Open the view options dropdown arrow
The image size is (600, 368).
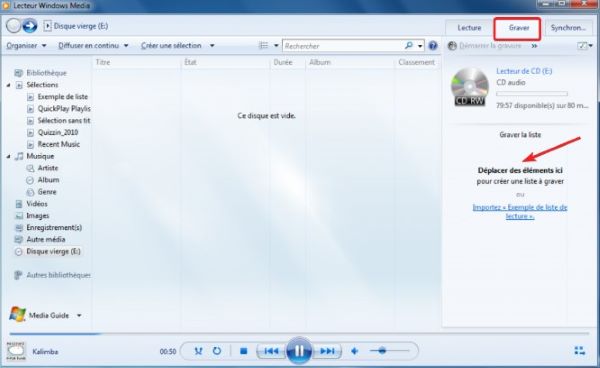pos(276,46)
